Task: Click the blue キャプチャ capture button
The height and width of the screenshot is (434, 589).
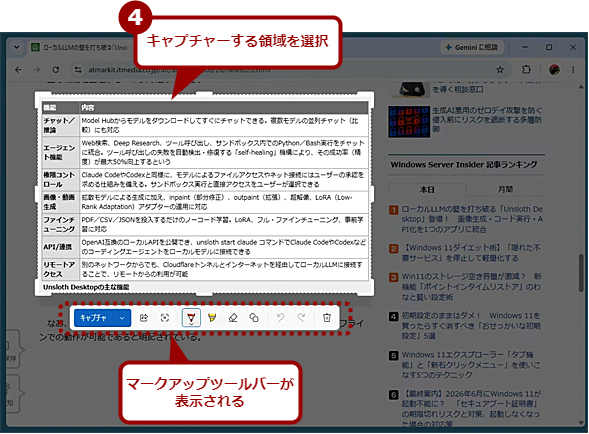Action: click(x=94, y=318)
